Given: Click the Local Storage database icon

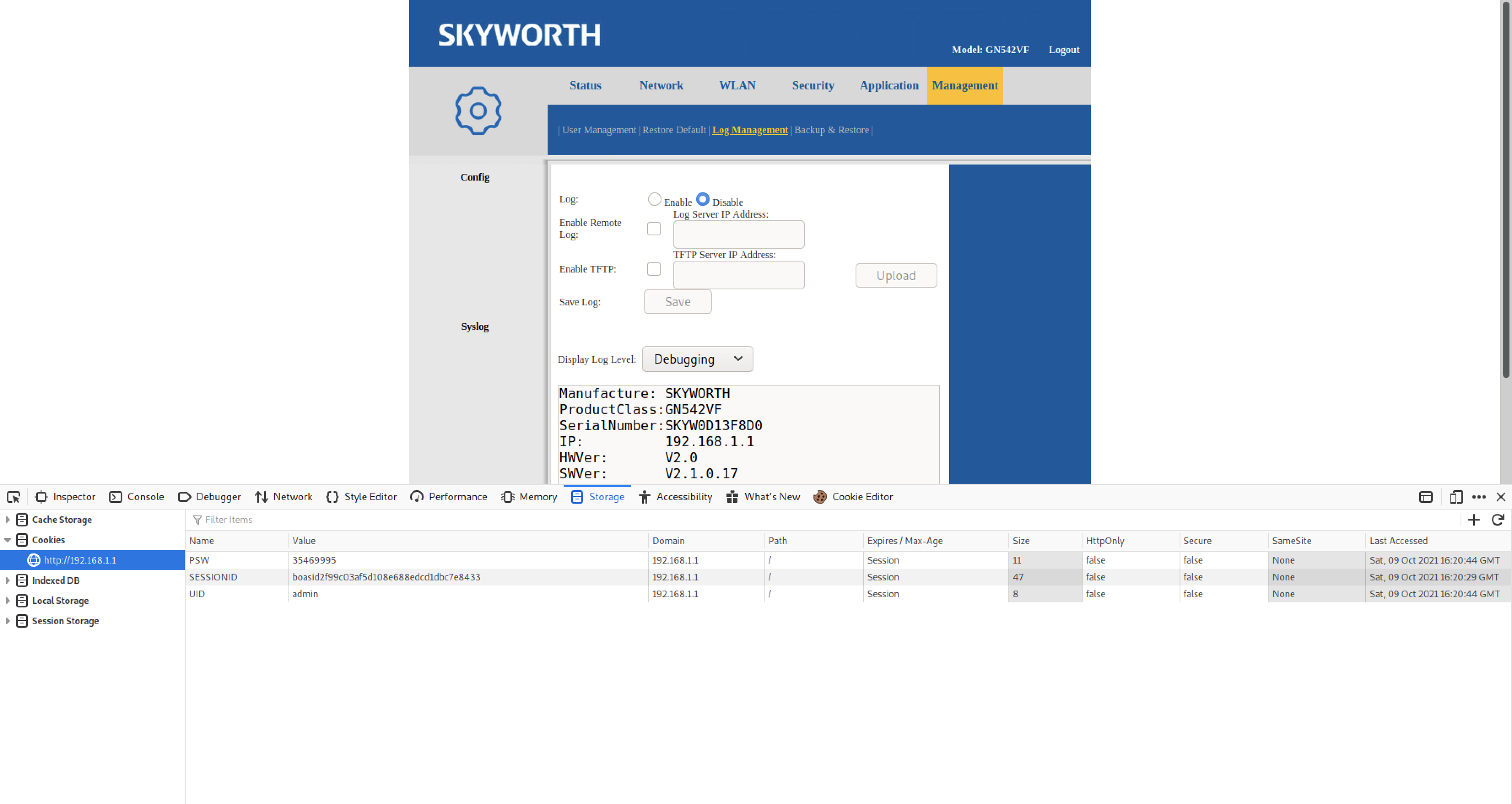Looking at the screenshot, I should click(x=22, y=600).
